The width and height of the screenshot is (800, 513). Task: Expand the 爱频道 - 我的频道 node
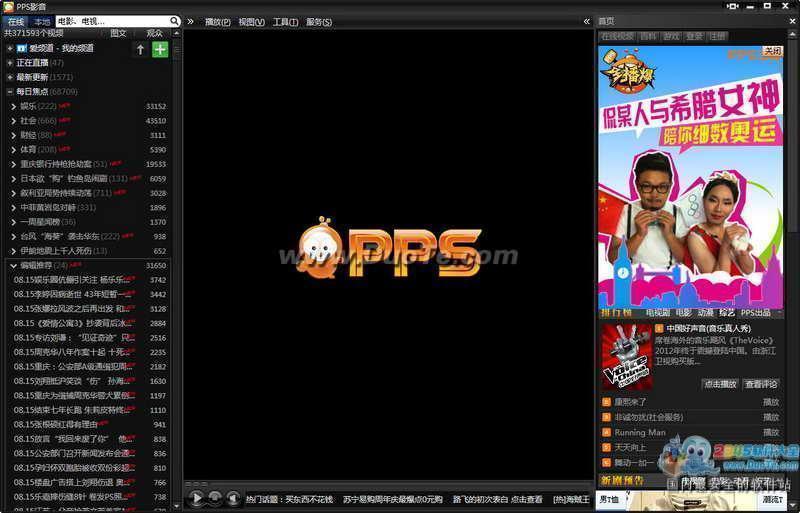click(x=10, y=48)
